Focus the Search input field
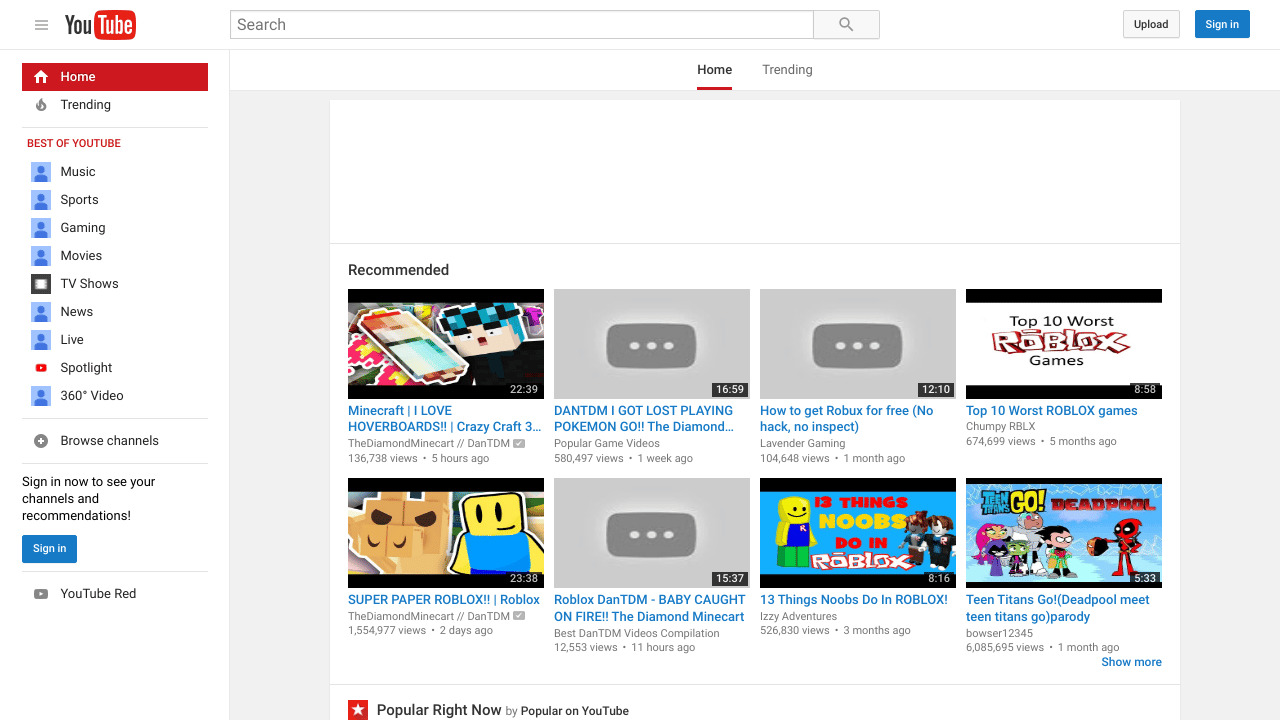Image resolution: width=1280 pixels, height=720 pixels. pos(521,25)
